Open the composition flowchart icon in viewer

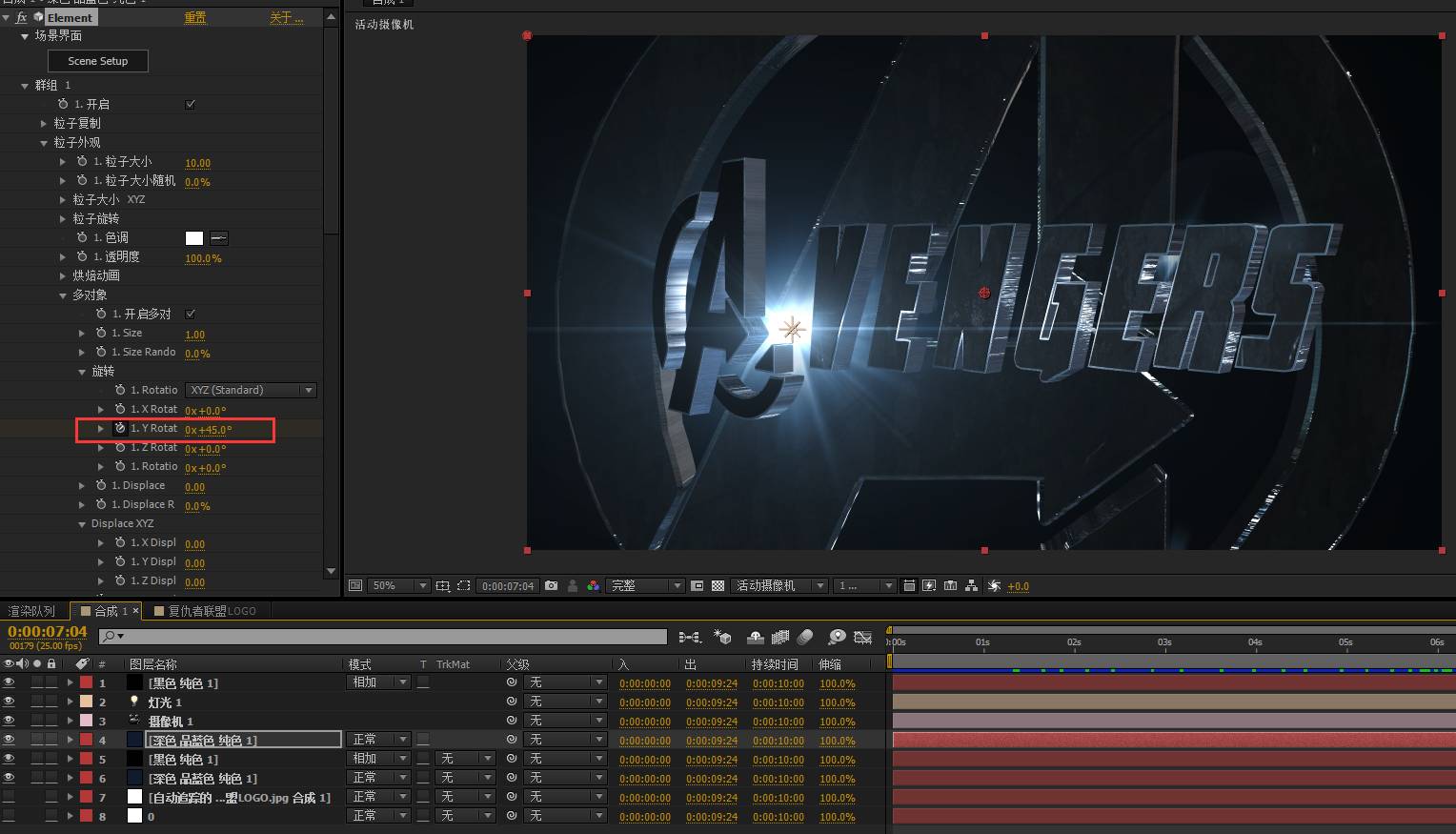pos(971,585)
